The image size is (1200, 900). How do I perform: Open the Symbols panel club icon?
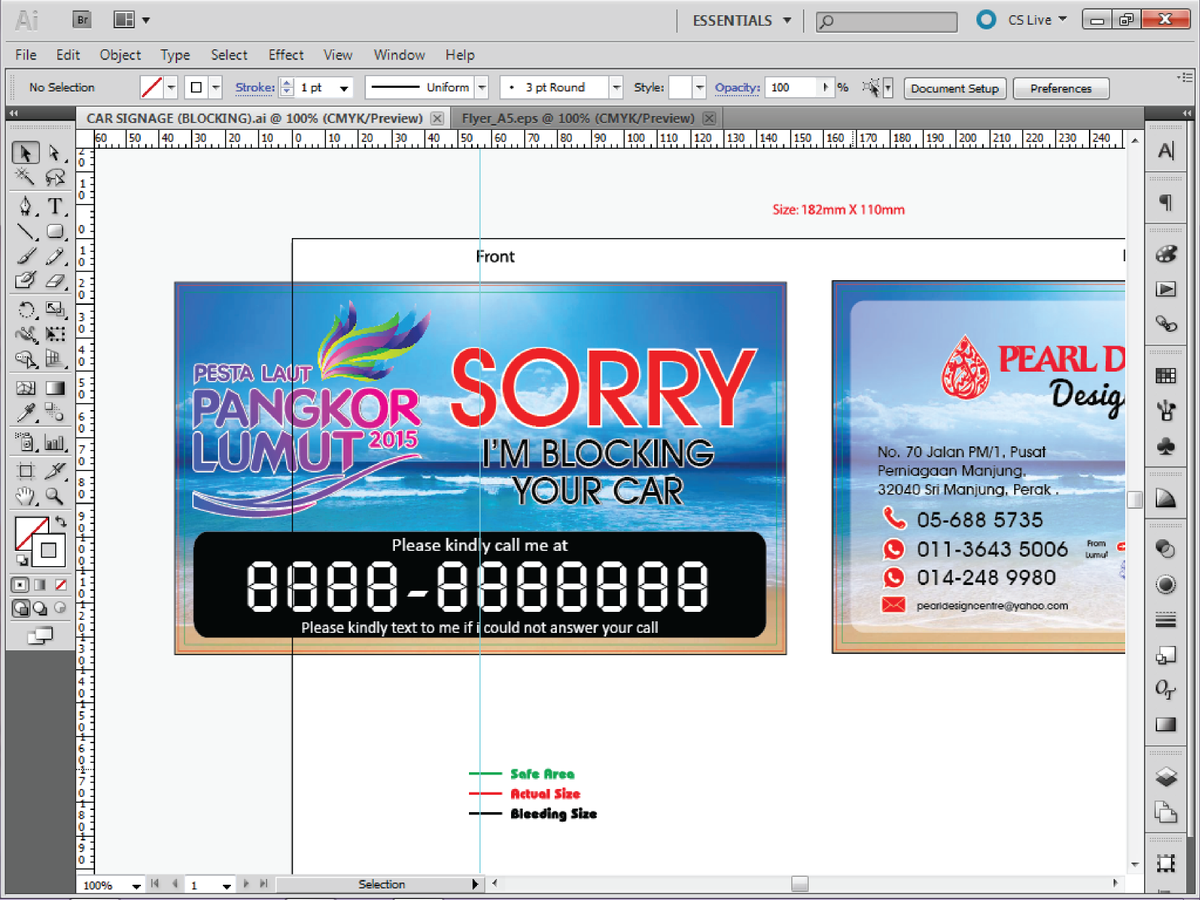pos(1166,445)
